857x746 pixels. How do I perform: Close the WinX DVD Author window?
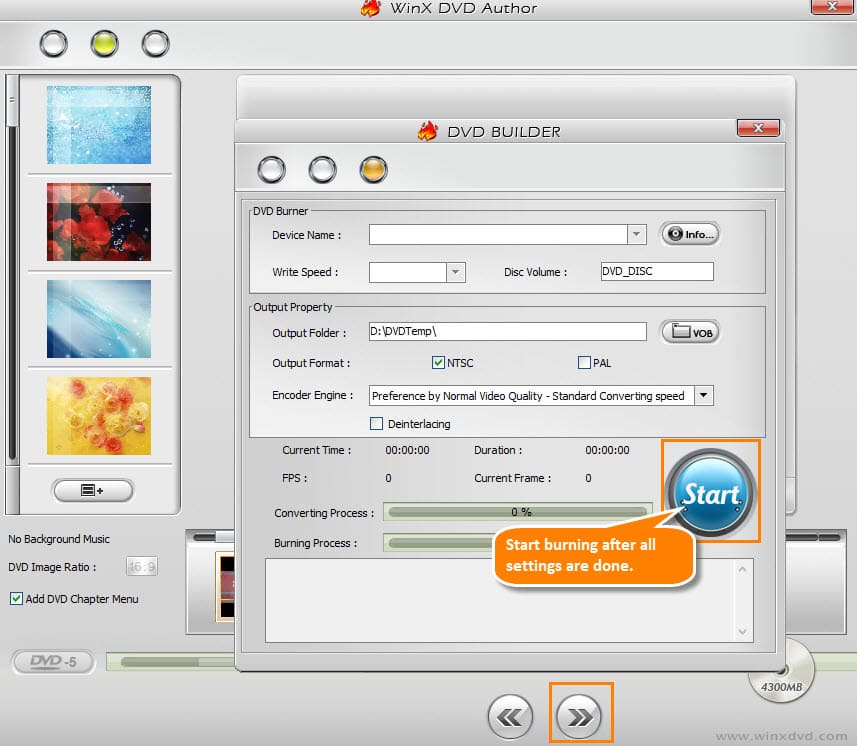click(x=832, y=7)
